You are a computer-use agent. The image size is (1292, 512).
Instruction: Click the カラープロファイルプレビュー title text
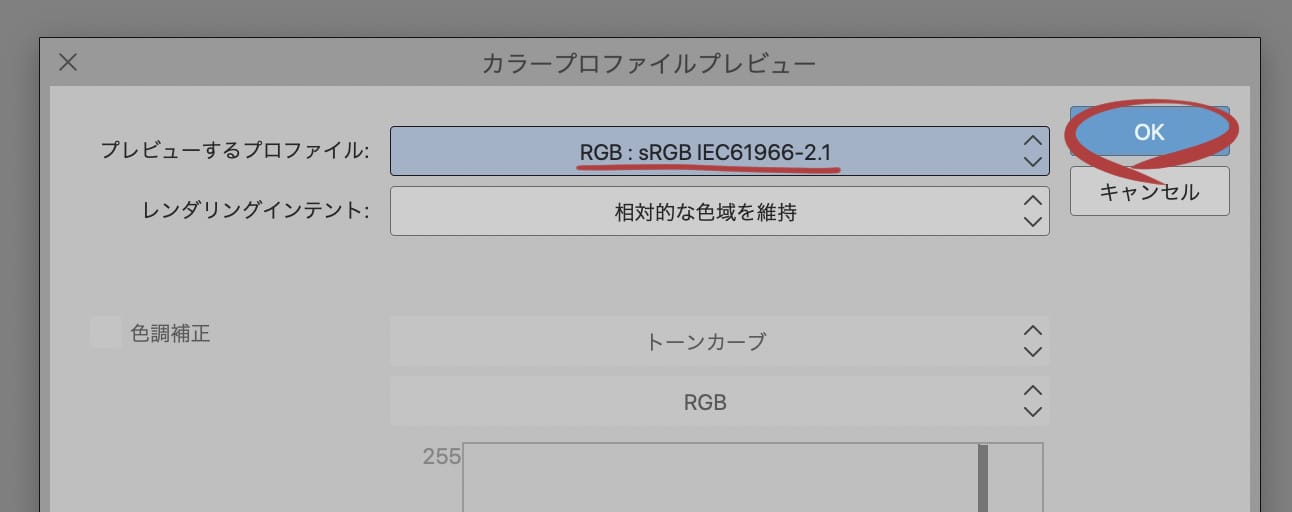coord(649,64)
